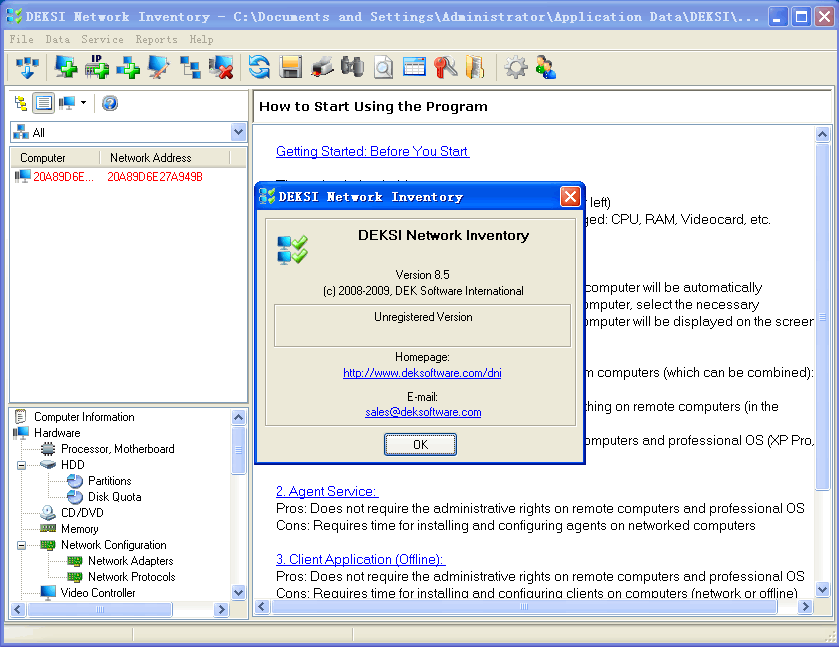Click the binoculars search icon
Screen dimensions: 839x647
pyautogui.click(x=352, y=68)
